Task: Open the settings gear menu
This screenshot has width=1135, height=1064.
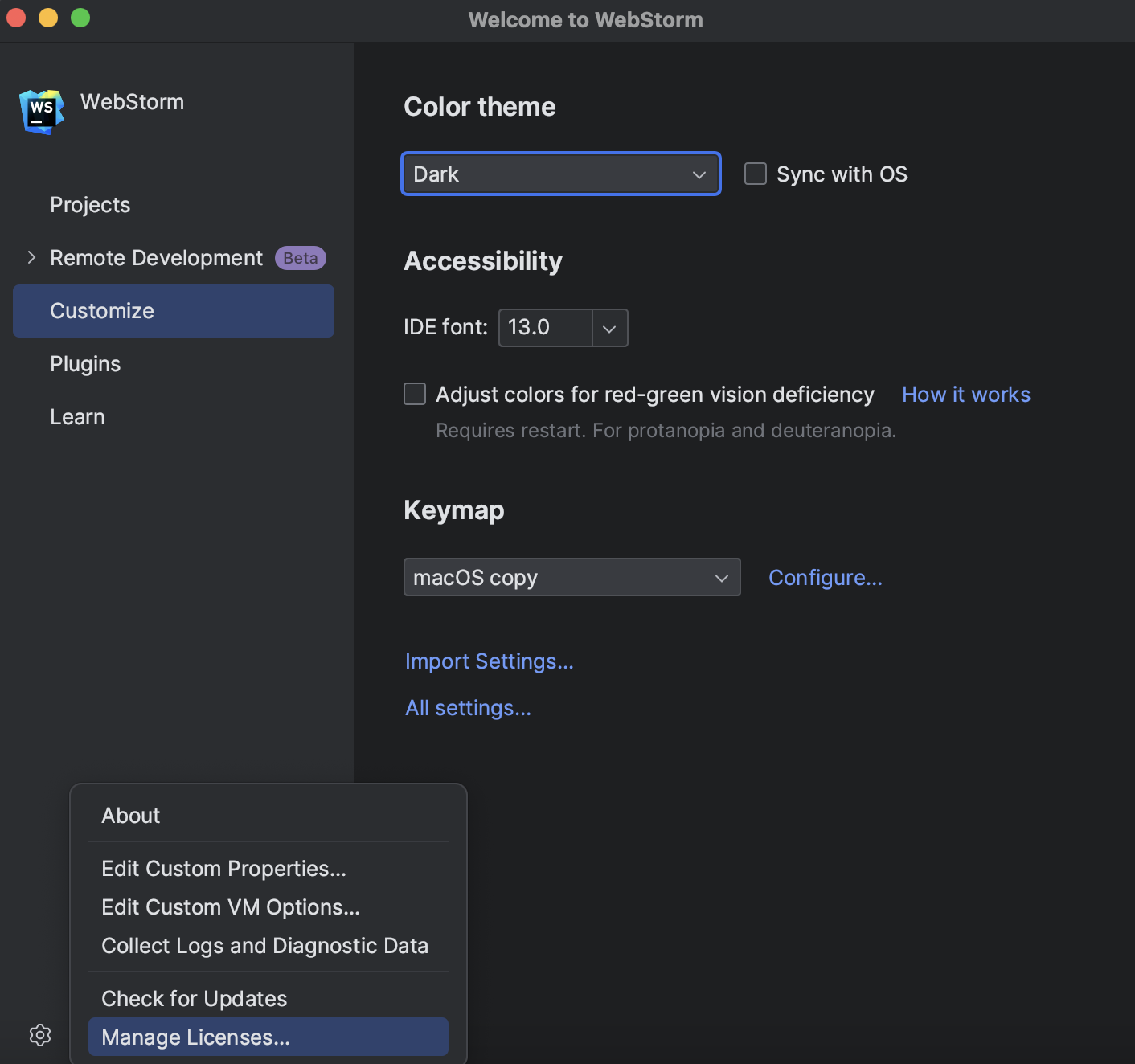Action: click(40, 1035)
